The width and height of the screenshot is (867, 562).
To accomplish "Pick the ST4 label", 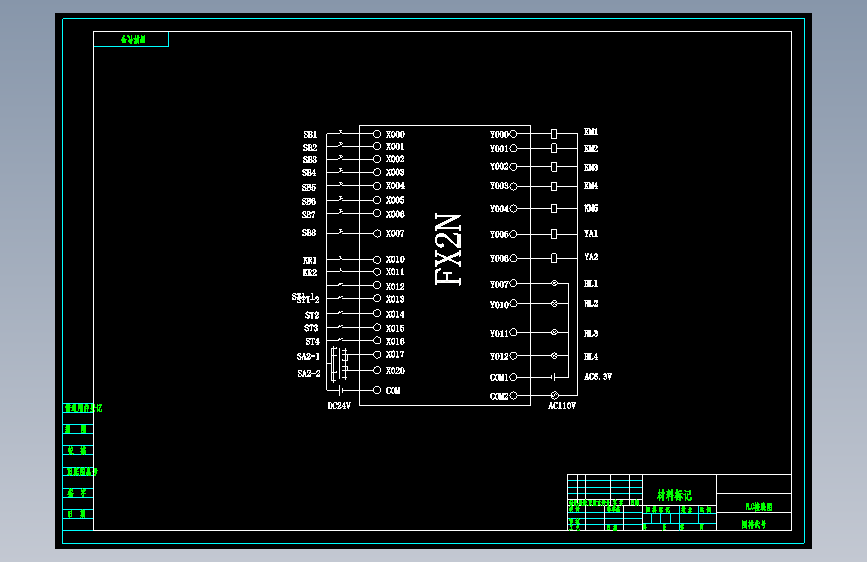I will pyautogui.click(x=312, y=342).
